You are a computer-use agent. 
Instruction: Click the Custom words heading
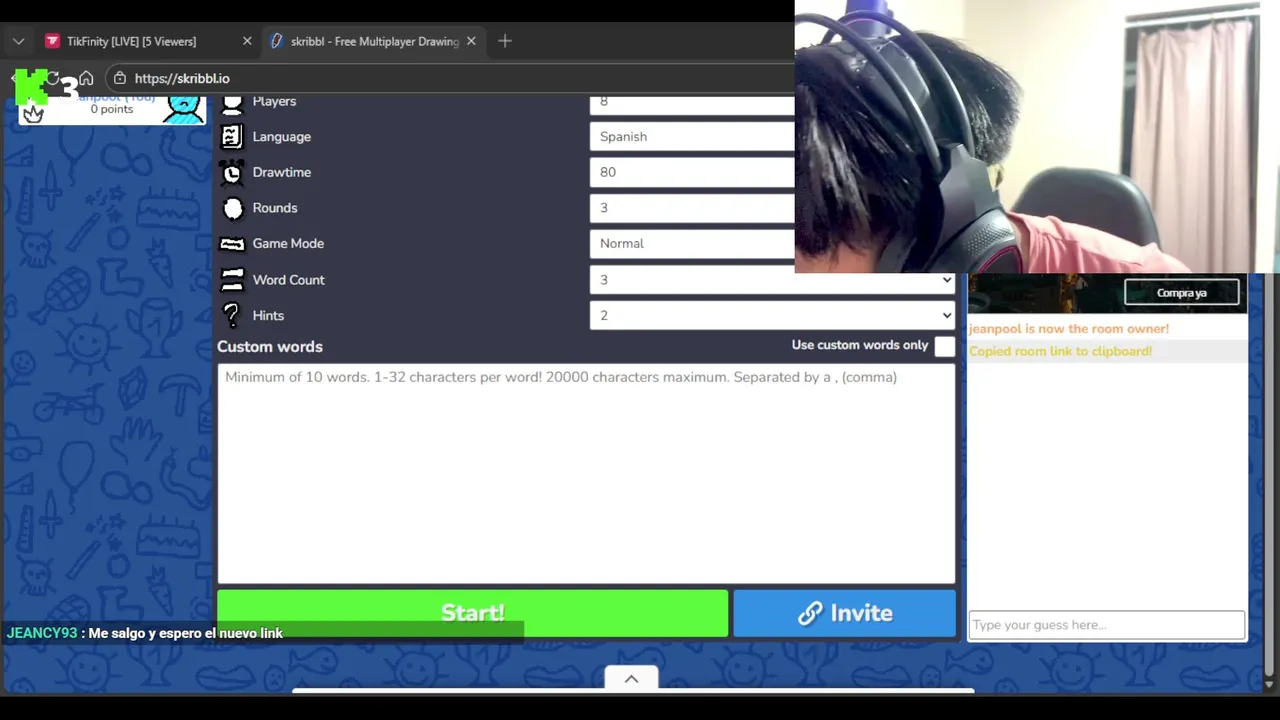(x=270, y=346)
